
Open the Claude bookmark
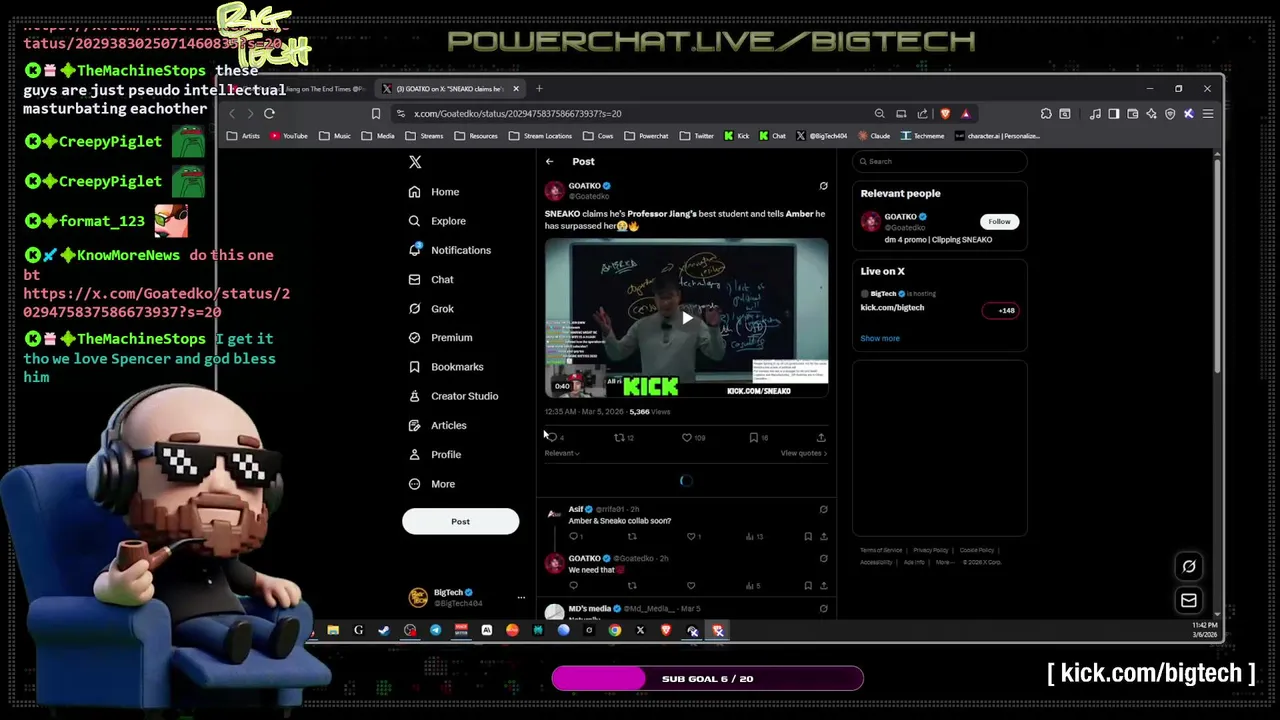[873, 136]
